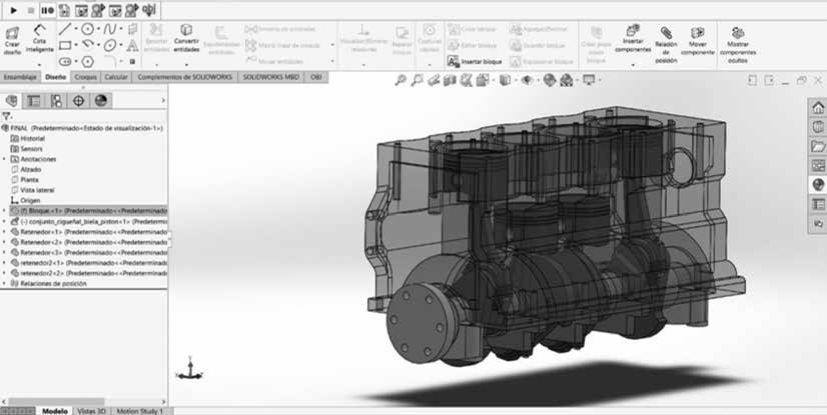827x415 pixels.
Task: Select the Rectangle sketch tool
Action: 65,46
